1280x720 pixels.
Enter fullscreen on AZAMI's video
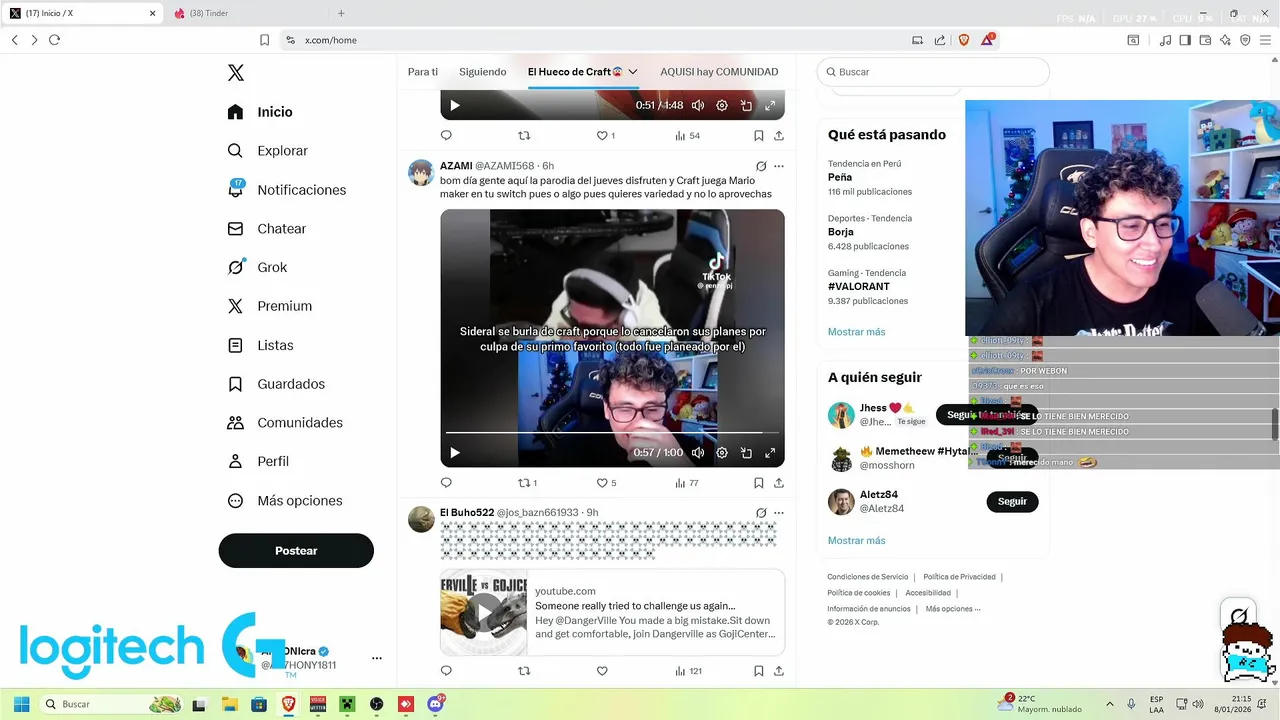point(770,453)
